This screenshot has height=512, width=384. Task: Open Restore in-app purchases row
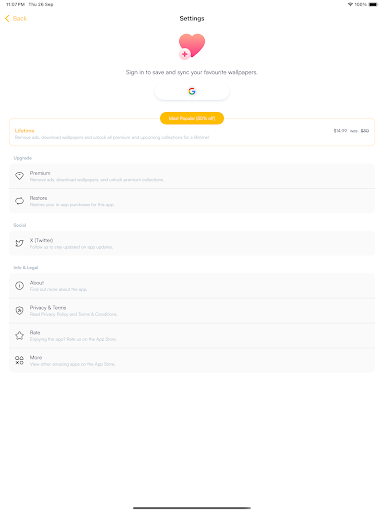click(x=192, y=201)
